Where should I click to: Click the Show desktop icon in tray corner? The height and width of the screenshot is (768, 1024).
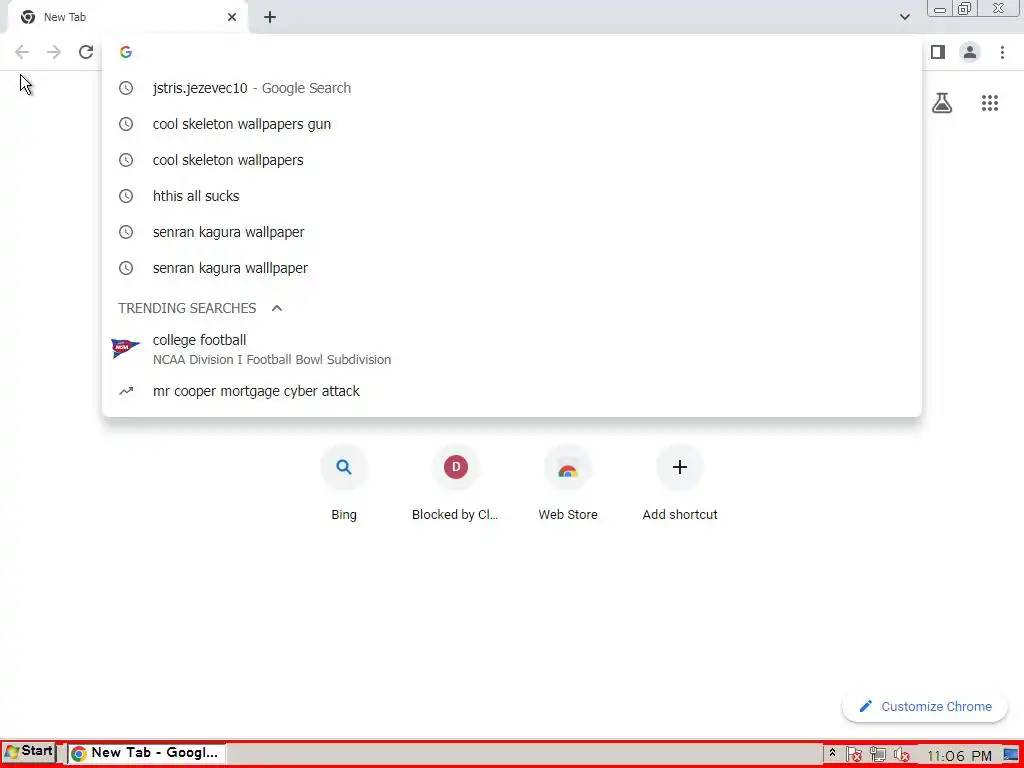[x=1011, y=755]
